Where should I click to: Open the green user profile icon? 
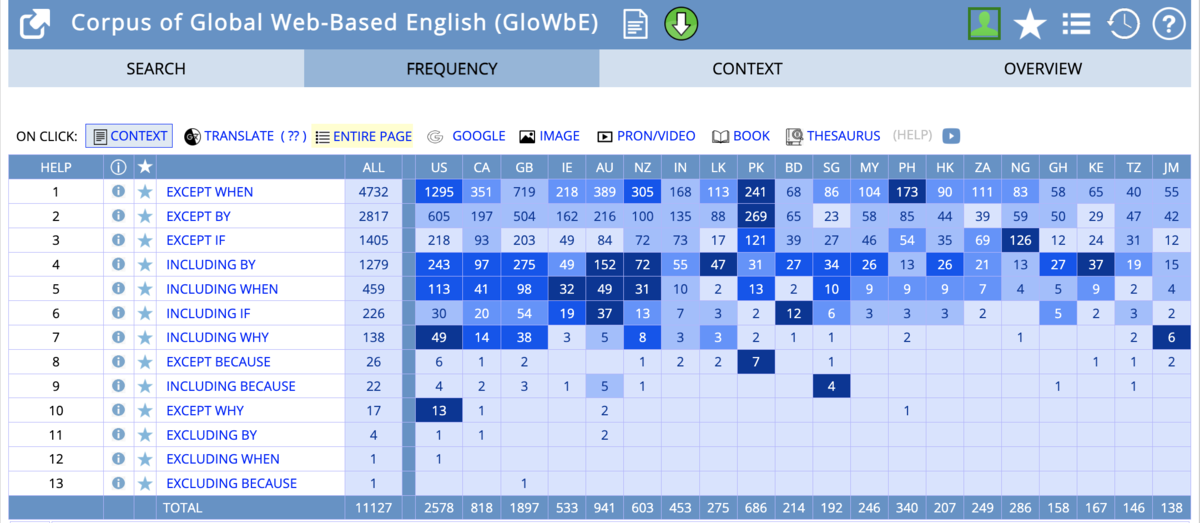[984, 23]
